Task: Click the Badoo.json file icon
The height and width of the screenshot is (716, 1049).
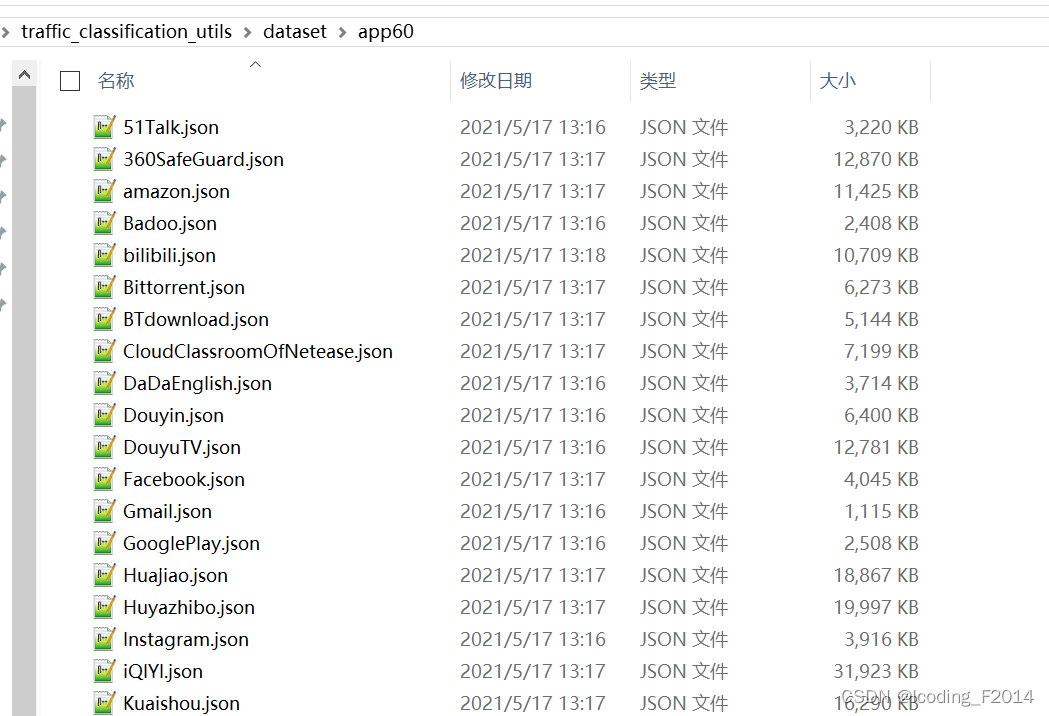Action: (x=104, y=223)
